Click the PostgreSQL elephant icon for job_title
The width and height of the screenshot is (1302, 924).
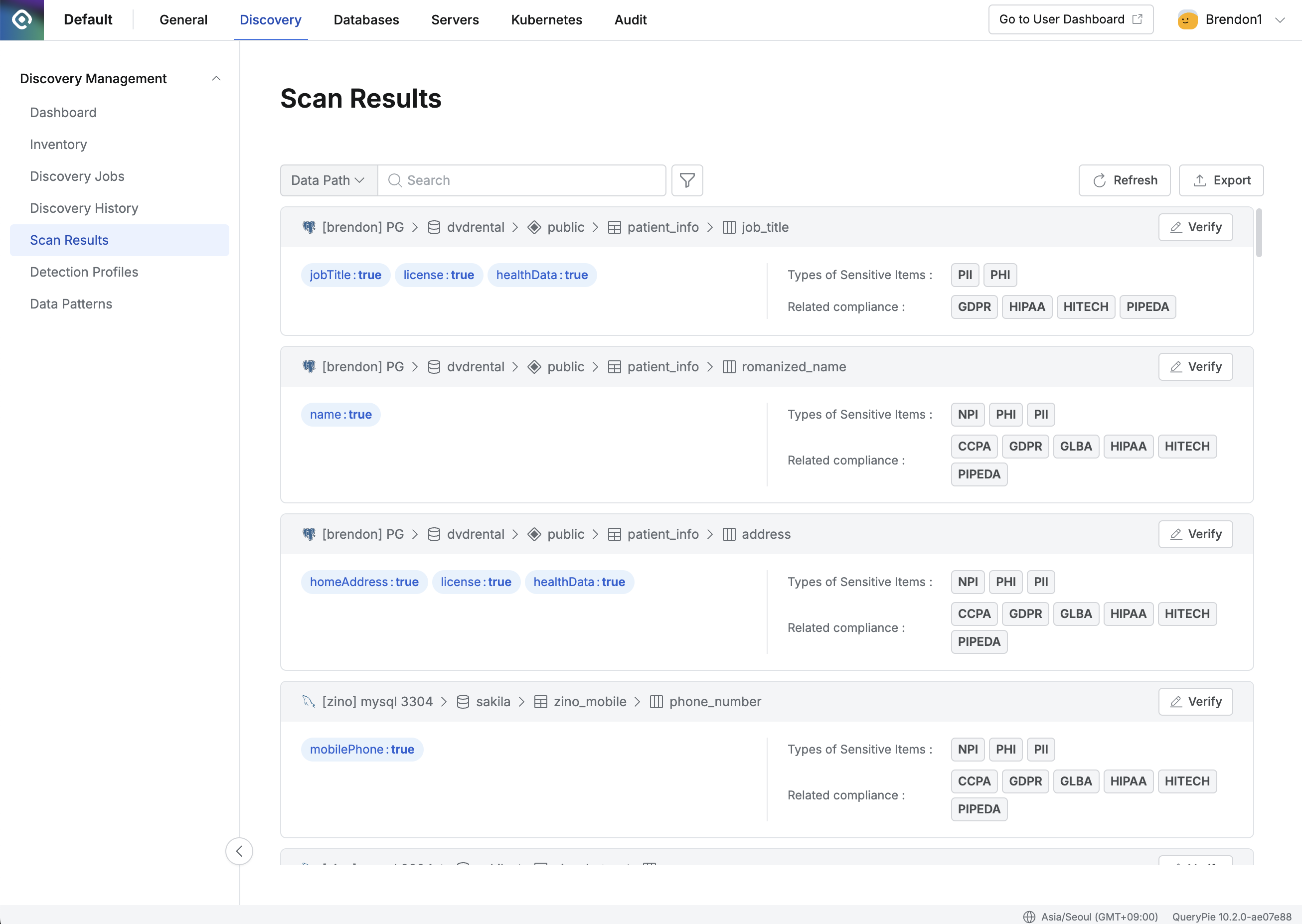click(309, 227)
